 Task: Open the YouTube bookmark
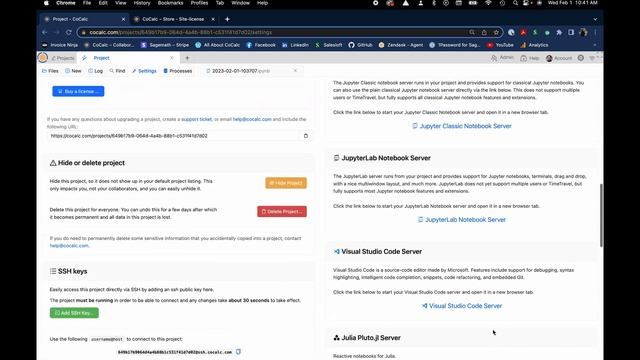point(500,45)
